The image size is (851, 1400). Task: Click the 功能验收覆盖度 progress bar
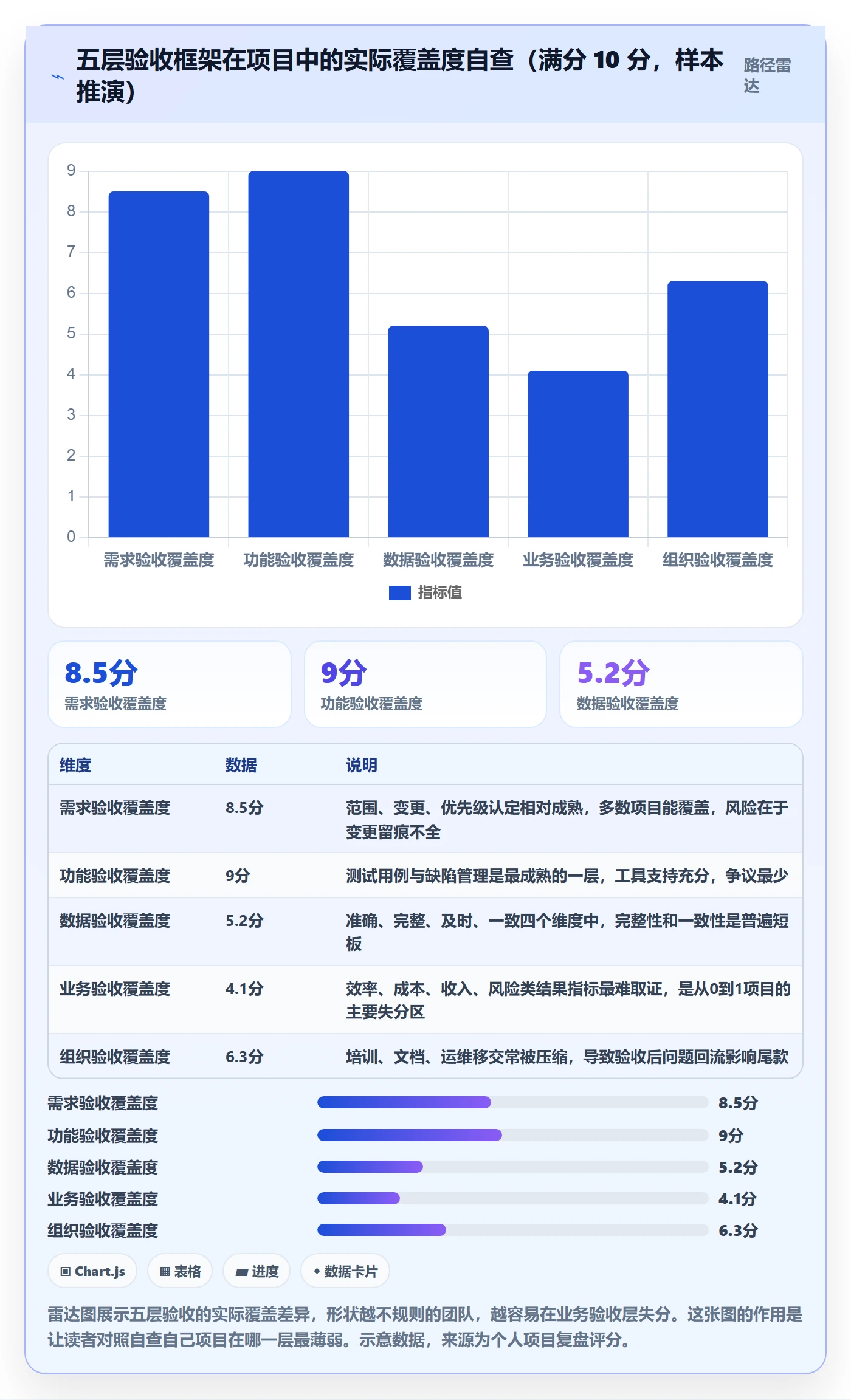pyautogui.click(x=513, y=1134)
